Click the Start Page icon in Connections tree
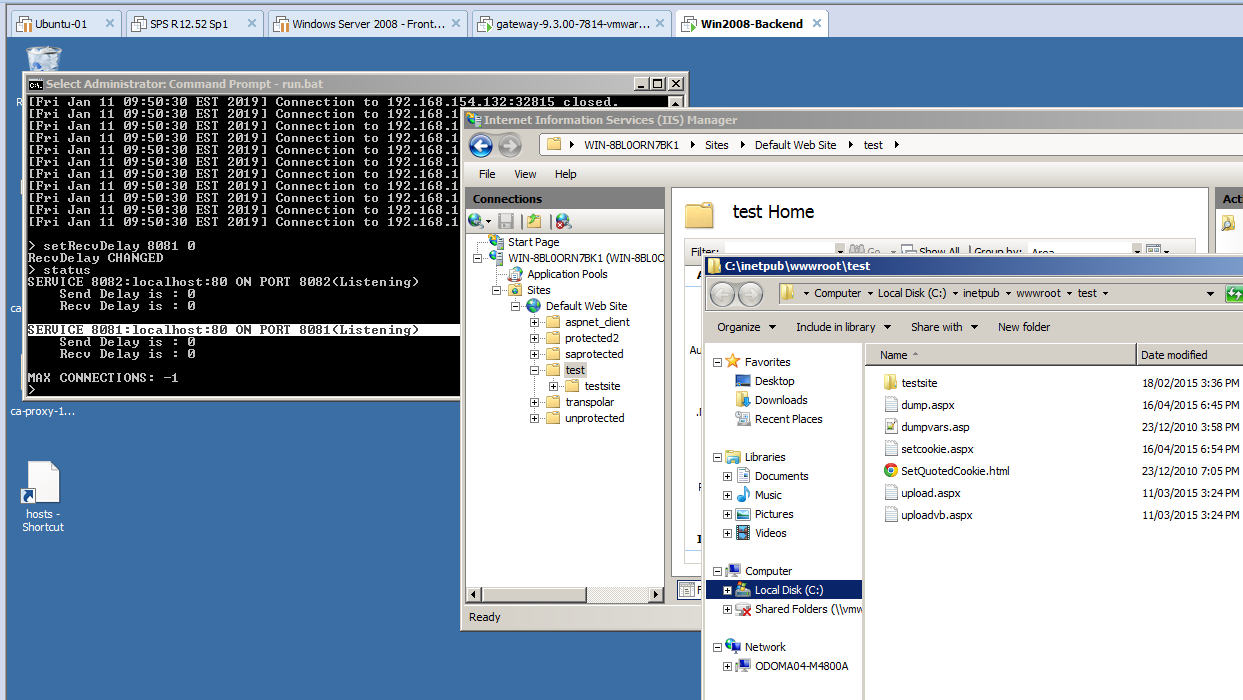The image size is (1243, 700). coord(496,242)
